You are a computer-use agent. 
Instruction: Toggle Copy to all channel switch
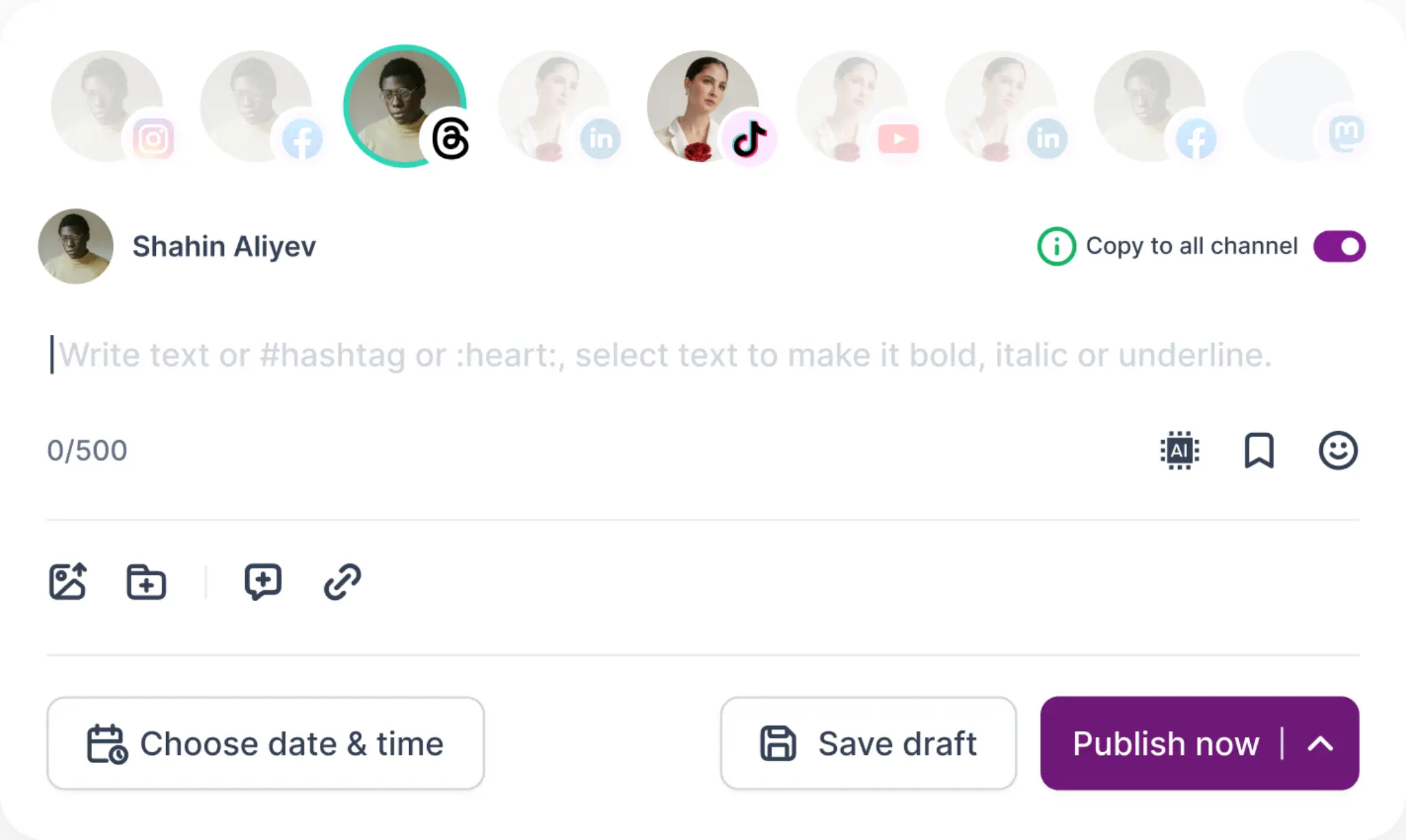[x=1339, y=246]
